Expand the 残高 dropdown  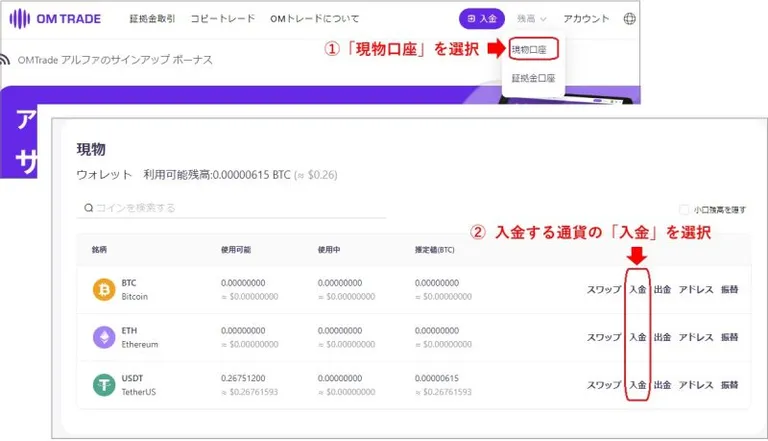click(531, 19)
